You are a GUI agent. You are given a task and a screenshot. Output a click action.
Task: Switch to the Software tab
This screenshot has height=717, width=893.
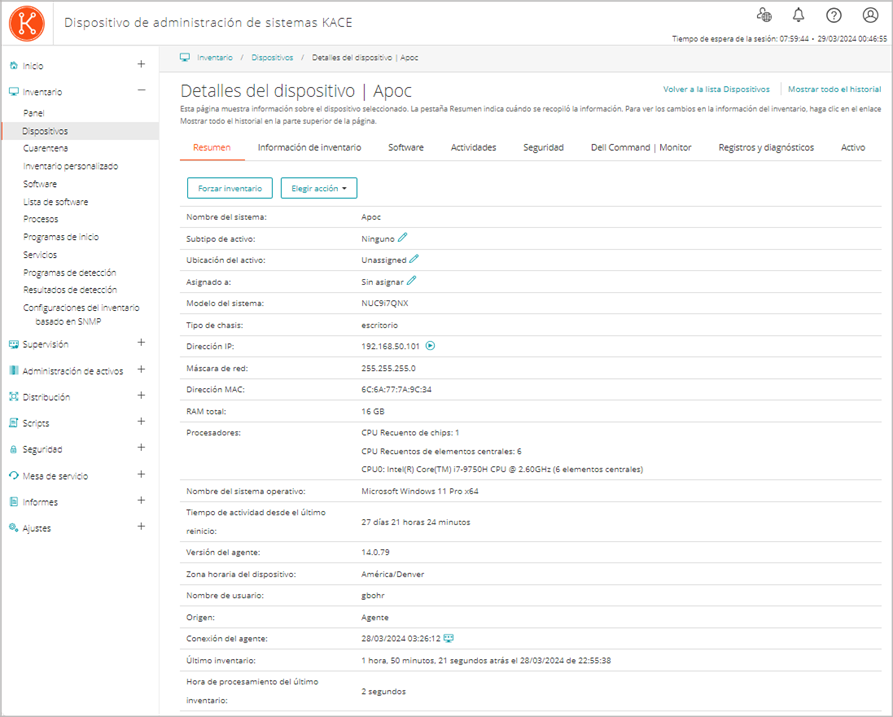pos(406,148)
